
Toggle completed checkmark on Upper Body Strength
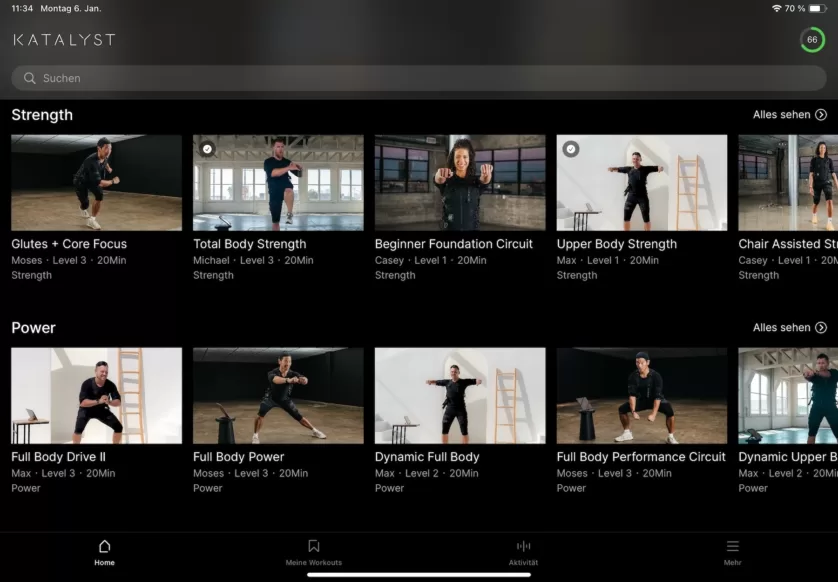[571, 149]
